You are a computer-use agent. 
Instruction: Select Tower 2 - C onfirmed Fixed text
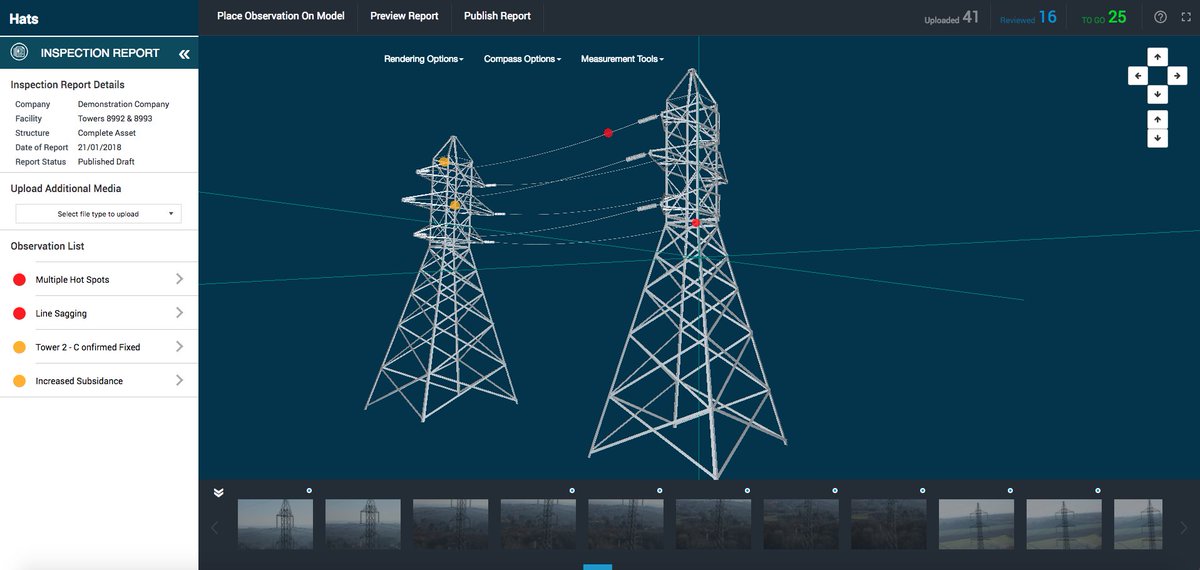[x=88, y=347]
